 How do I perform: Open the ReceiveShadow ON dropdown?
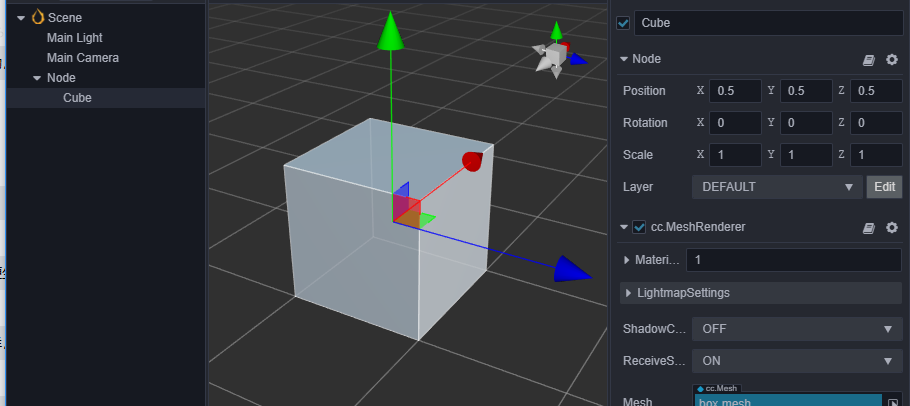coord(797,361)
